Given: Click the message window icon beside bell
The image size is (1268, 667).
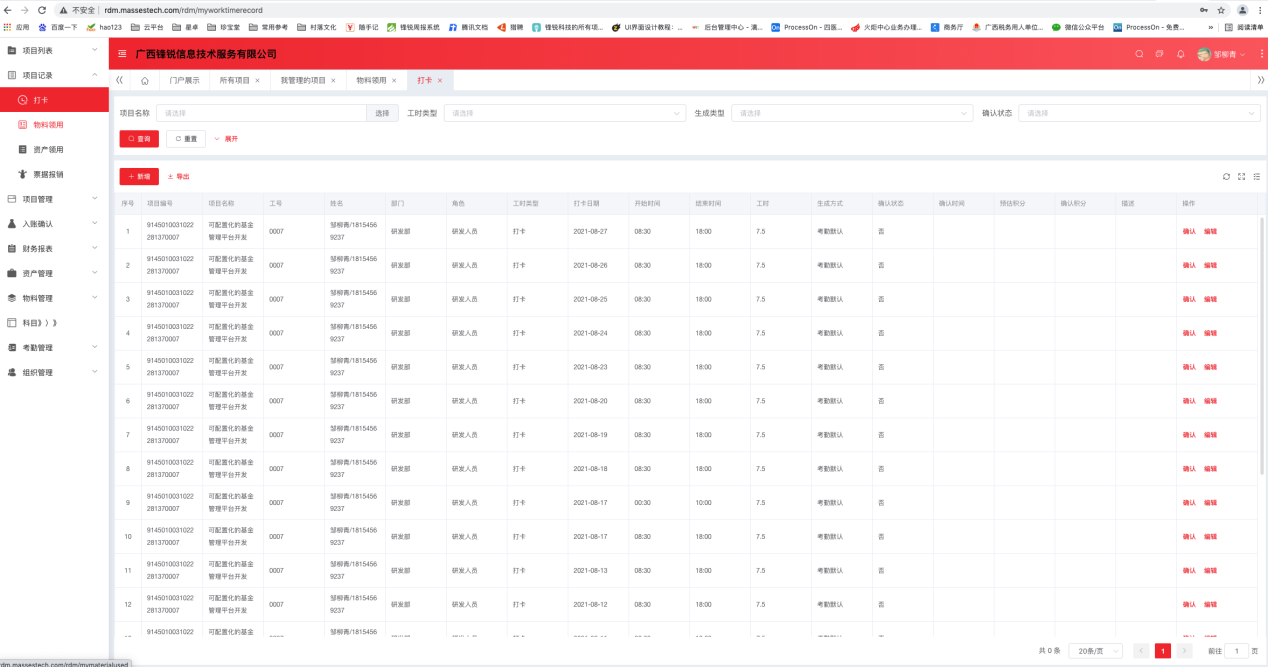Looking at the screenshot, I should pyautogui.click(x=1159, y=54).
